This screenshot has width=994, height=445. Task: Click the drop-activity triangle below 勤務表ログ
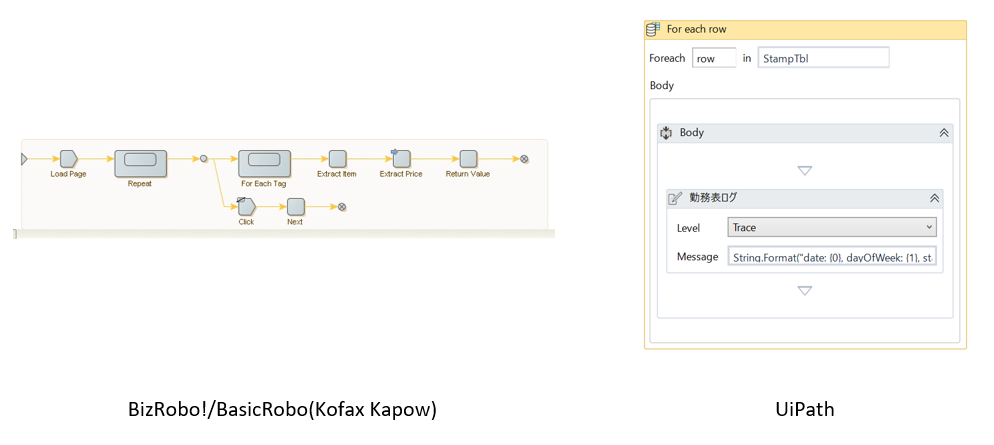tap(805, 291)
